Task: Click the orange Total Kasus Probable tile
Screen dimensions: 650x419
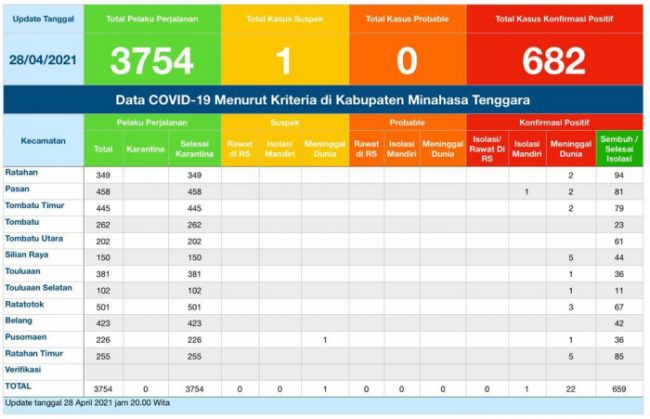Action: coord(407,48)
